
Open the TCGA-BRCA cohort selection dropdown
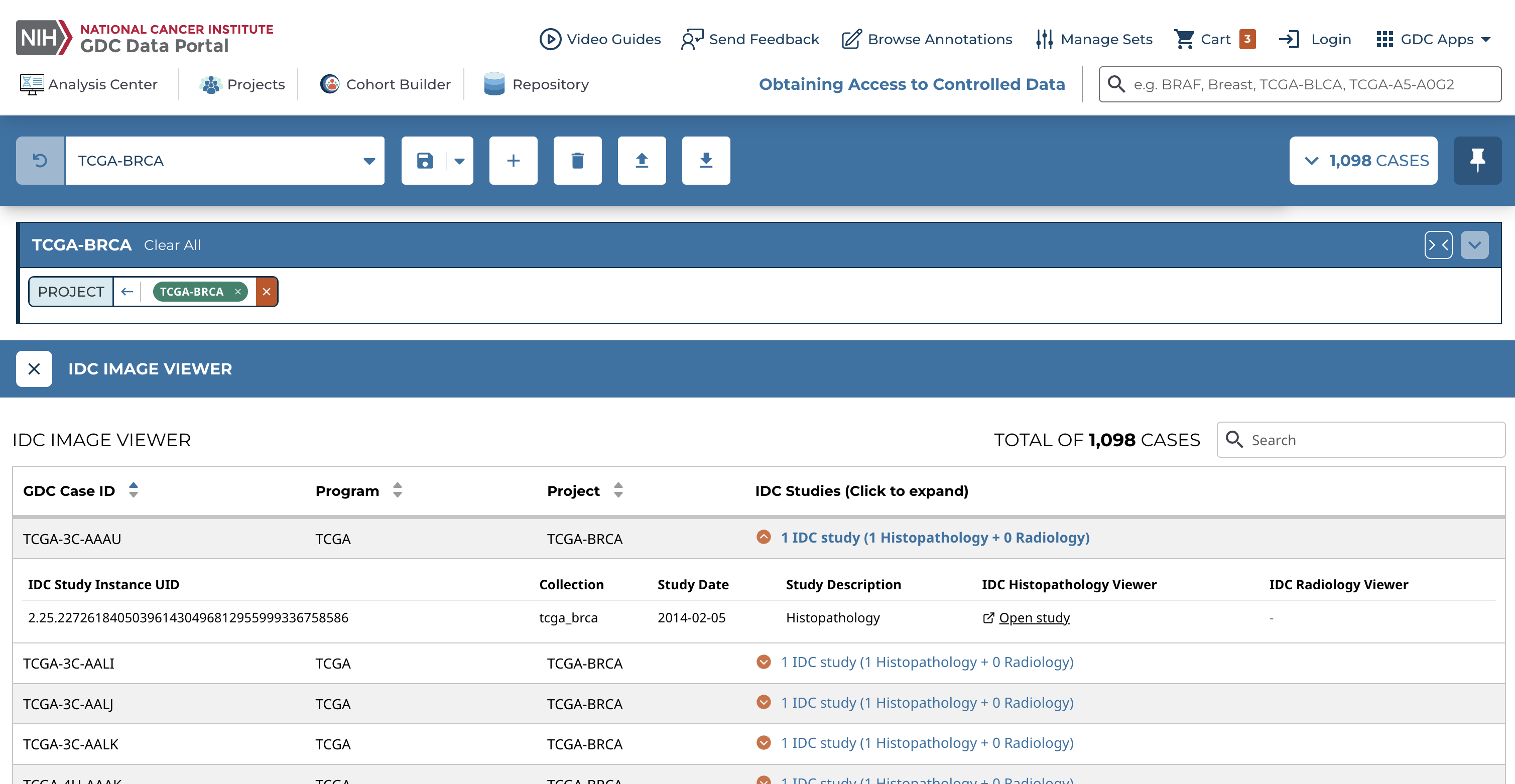[x=368, y=161]
